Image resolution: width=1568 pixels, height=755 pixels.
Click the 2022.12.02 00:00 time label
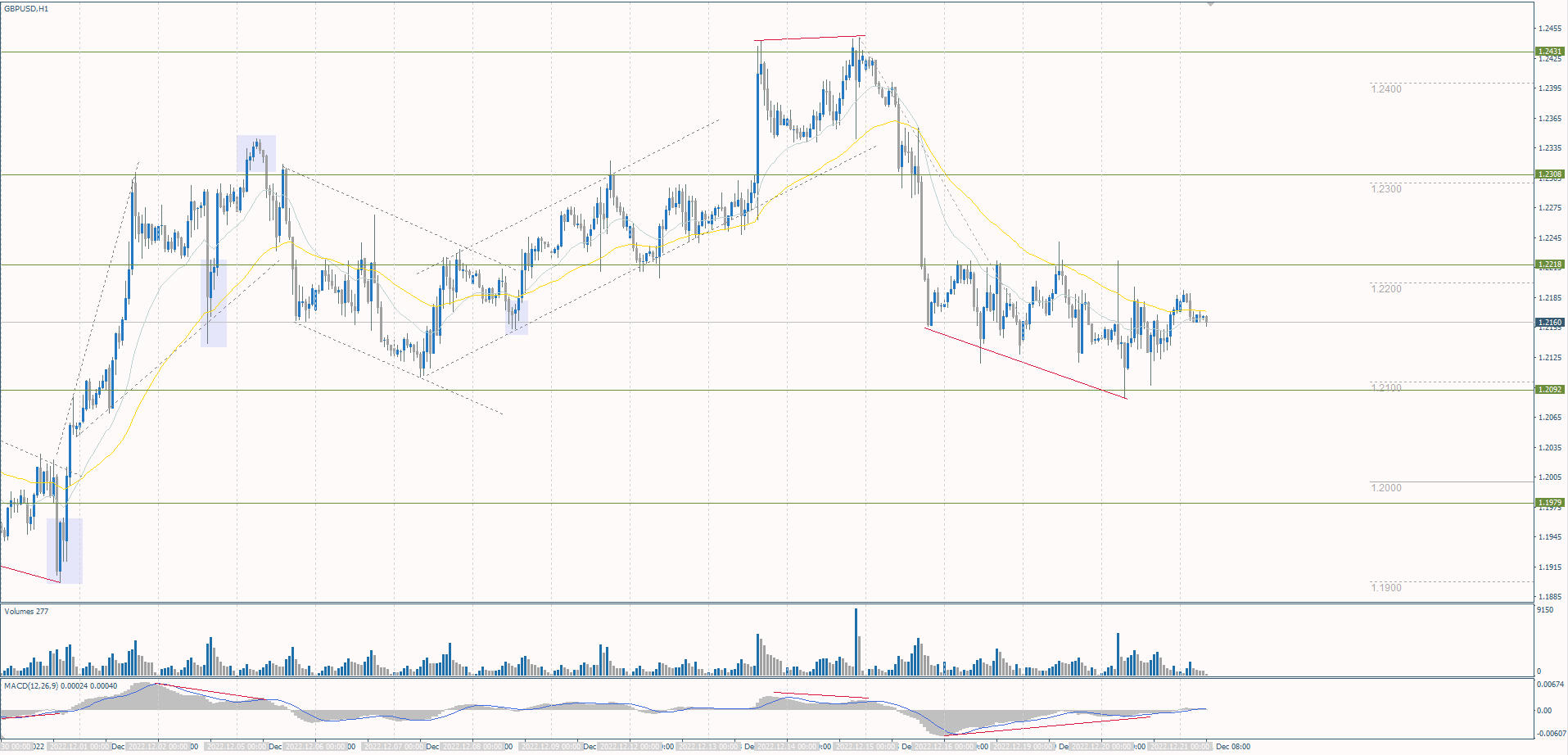[158, 747]
